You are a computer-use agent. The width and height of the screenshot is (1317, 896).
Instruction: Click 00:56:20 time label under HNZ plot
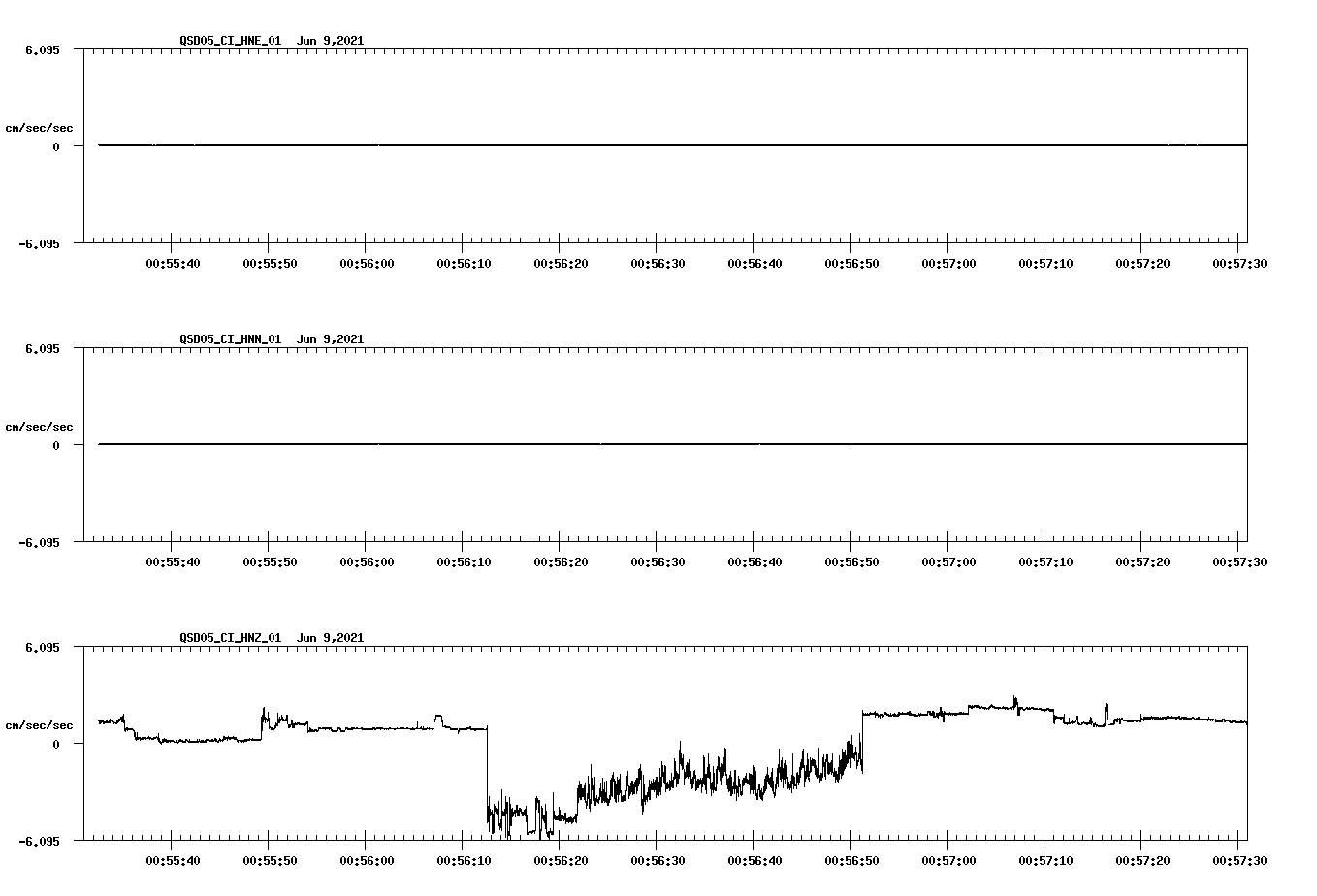pyautogui.click(x=561, y=861)
